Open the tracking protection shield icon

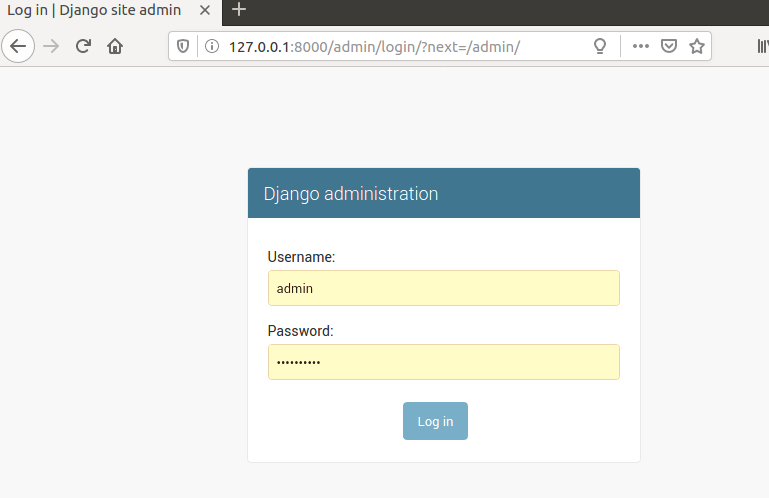click(x=183, y=46)
